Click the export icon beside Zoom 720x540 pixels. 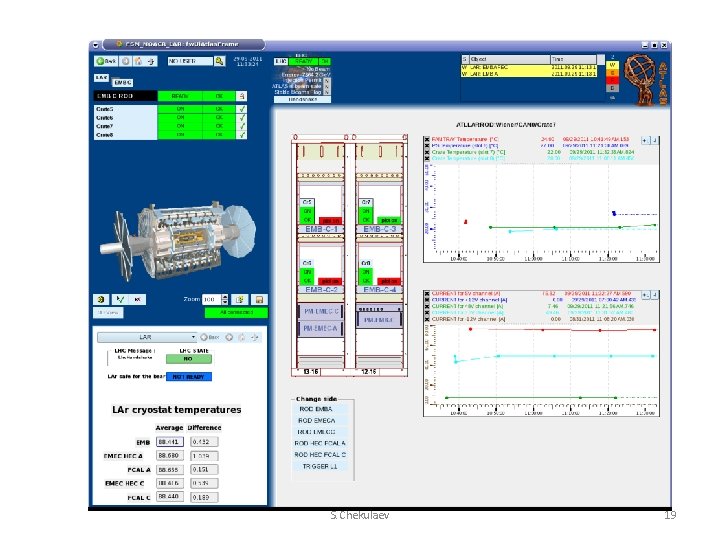(x=240, y=300)
